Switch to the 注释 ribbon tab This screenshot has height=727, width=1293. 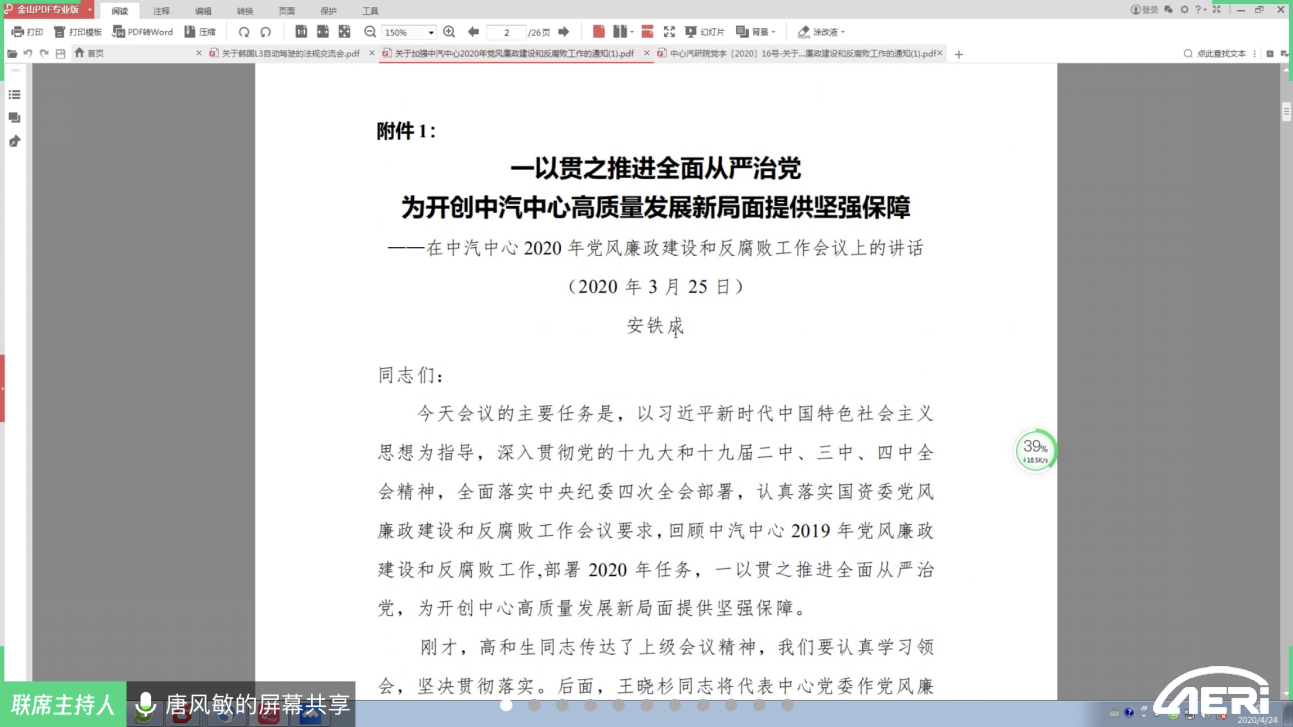pos(161,11)
